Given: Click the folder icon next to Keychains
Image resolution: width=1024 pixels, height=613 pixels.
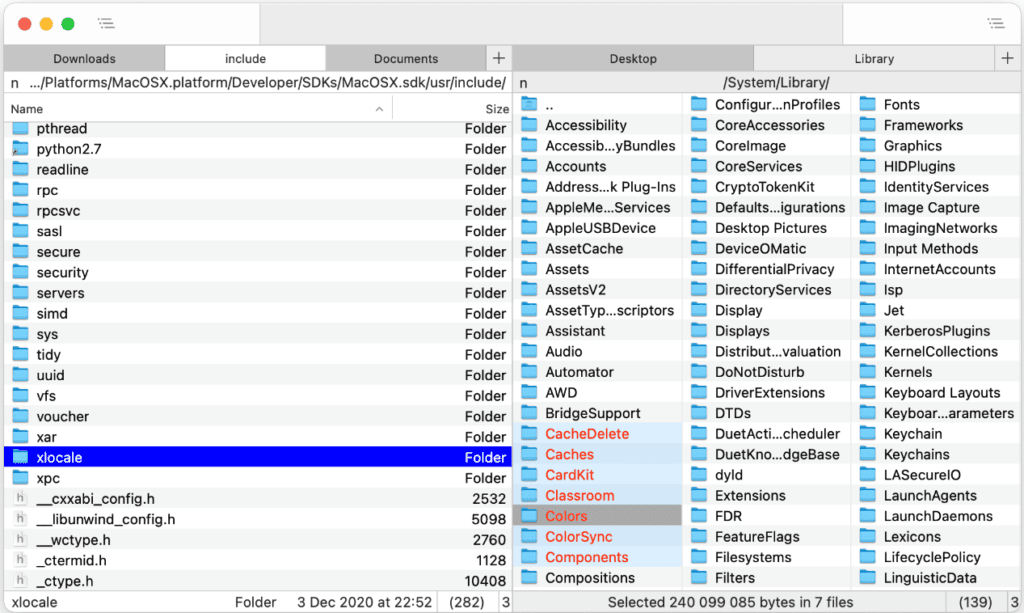Looking at the screenshot, I should (870, 454).
